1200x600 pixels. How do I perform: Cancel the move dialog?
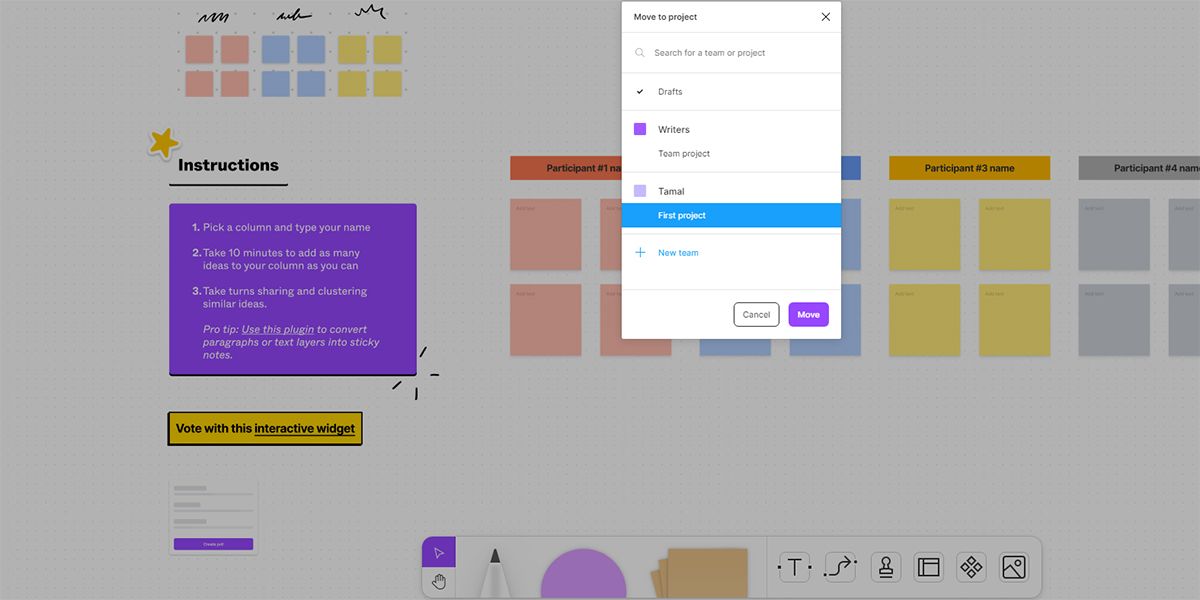[x=756, y=314]
